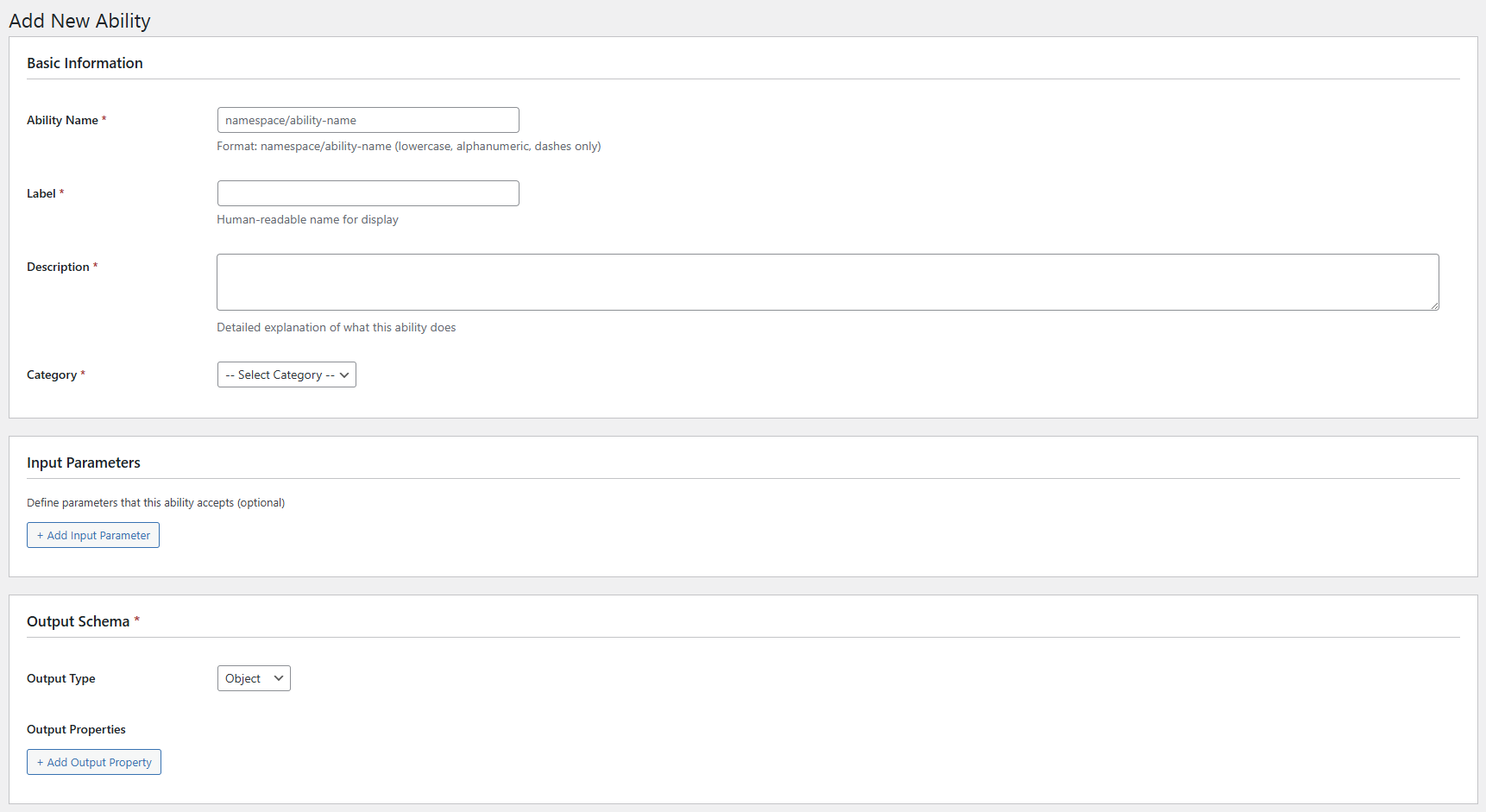
Task: Click inside the Description textarea
Action: pos(827,282)
